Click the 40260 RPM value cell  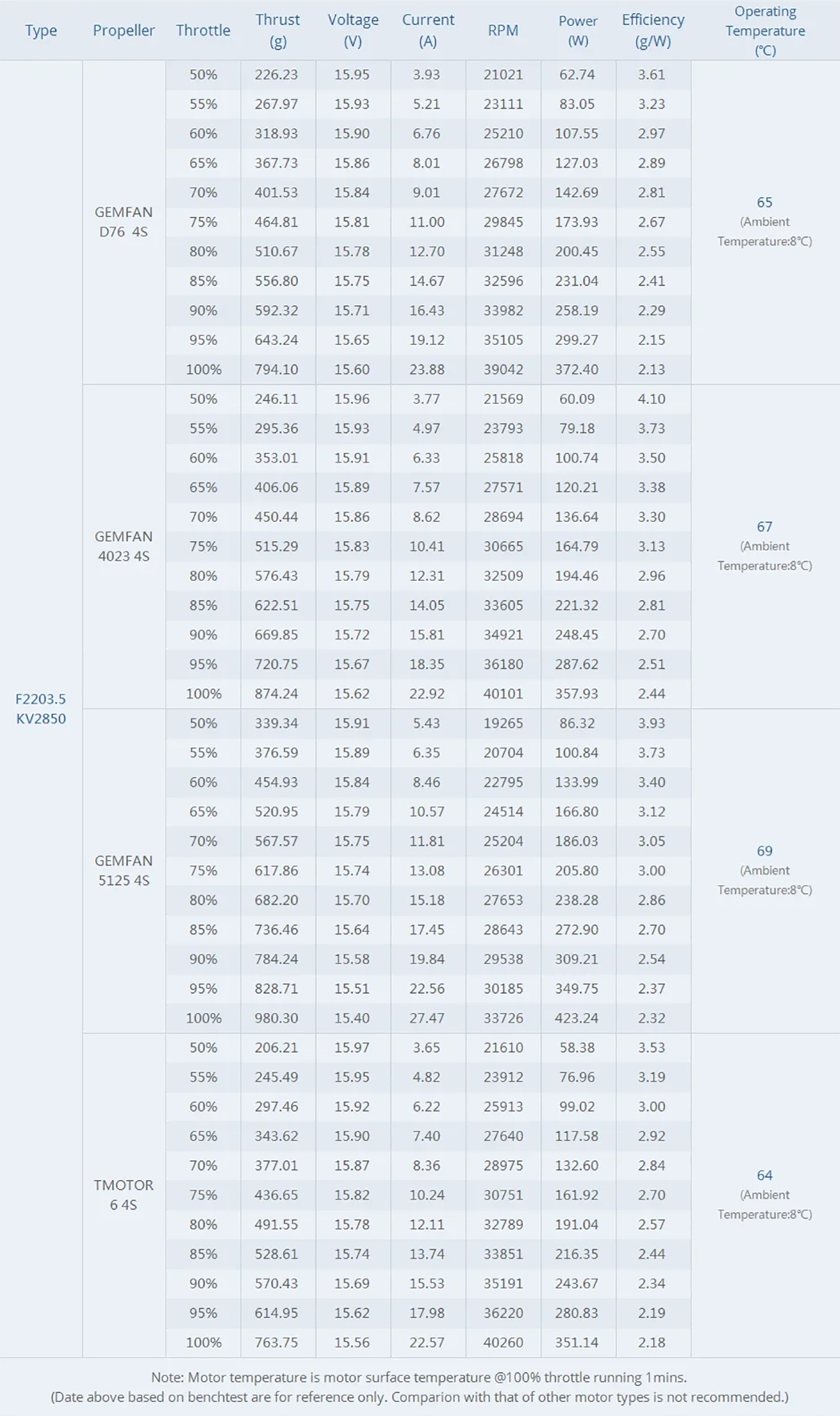click(x=503, y=1343)
